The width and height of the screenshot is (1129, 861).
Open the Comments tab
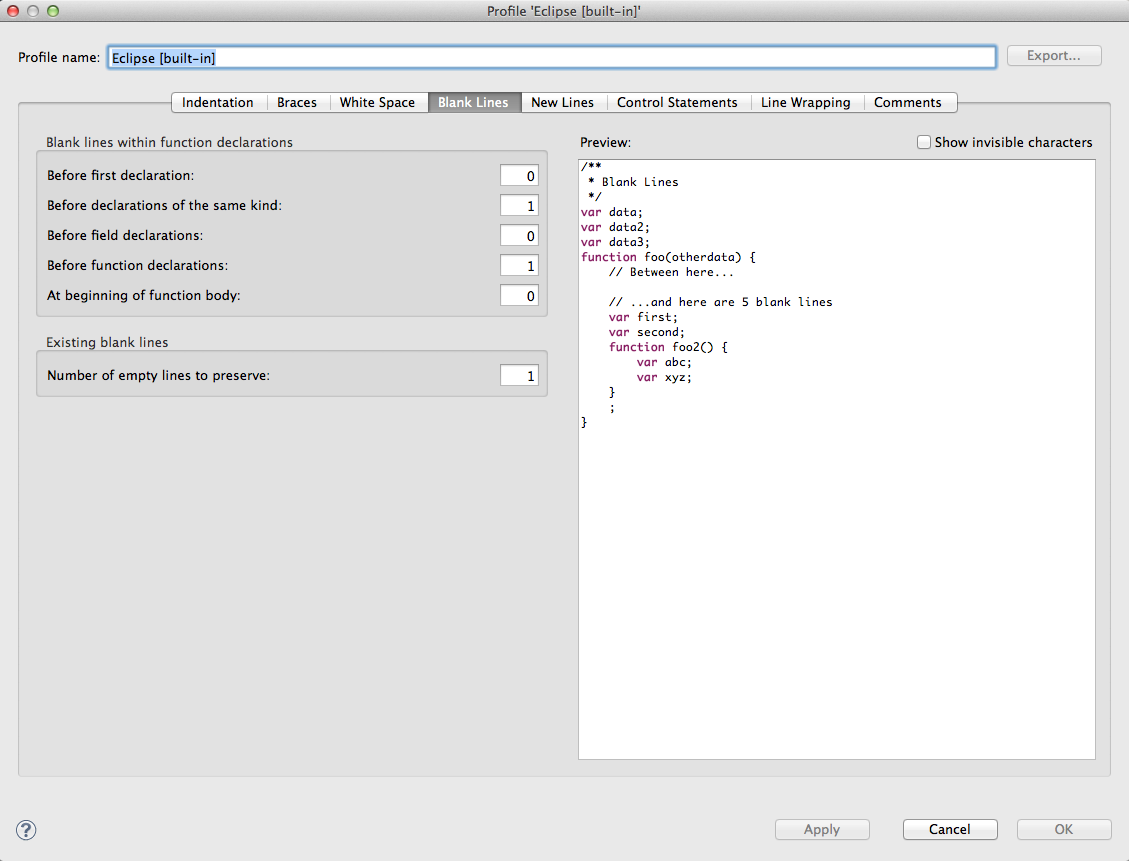coord(907,102)
